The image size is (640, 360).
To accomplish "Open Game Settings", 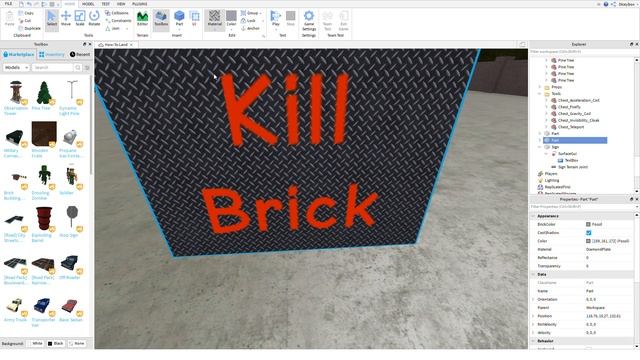I will (x=309, y=20).
